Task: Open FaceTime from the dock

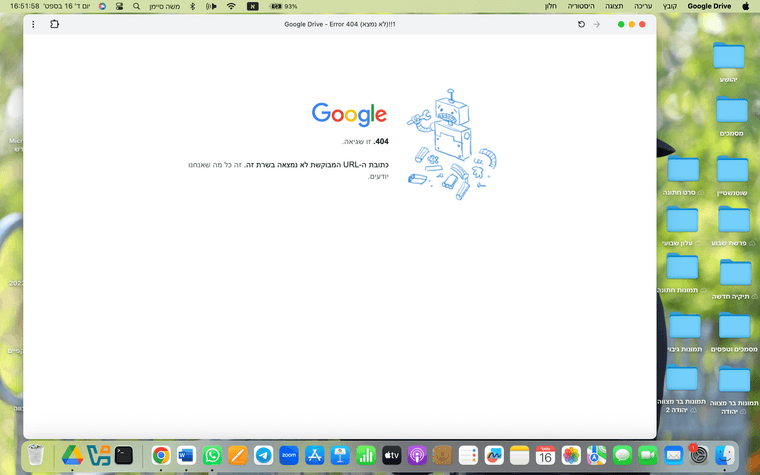Action: 648,456
